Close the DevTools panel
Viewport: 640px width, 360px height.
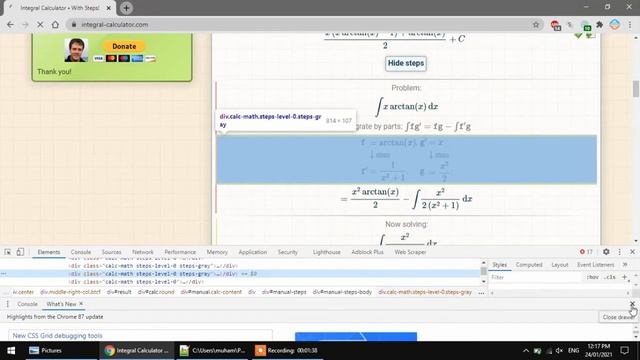[x=632, y=252]
